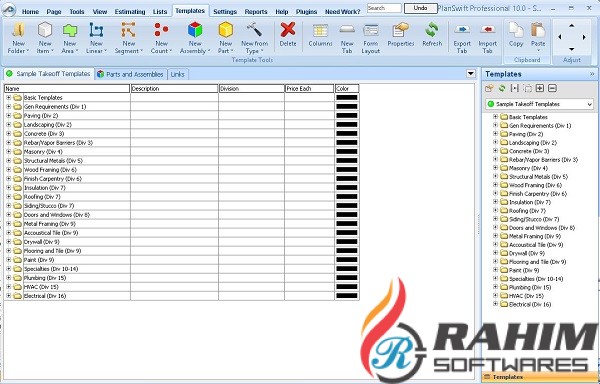600x384 pixels.
Task: Copy to clipboard
Action: coord(516,35)
